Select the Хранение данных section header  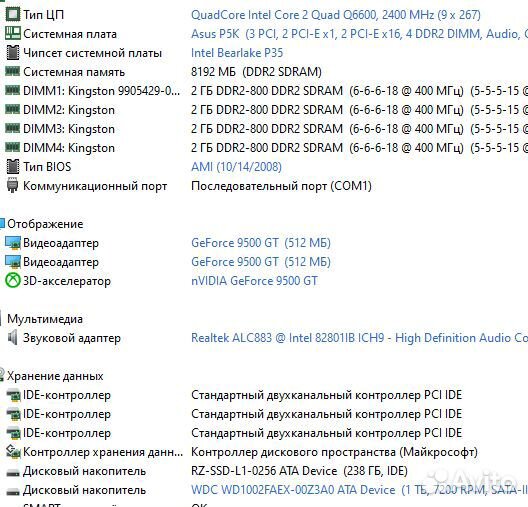point(55,376)
